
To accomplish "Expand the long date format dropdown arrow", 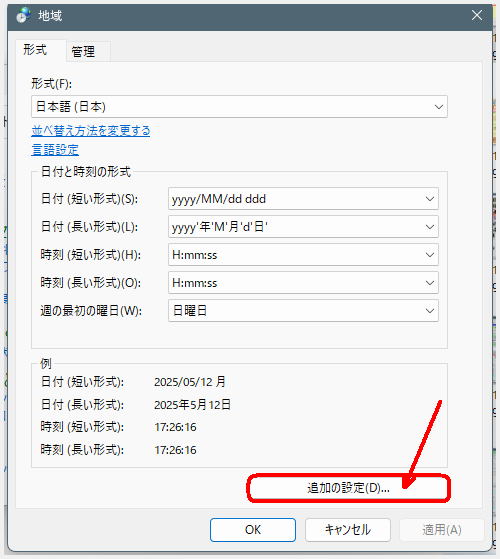I will coord(430,227).
